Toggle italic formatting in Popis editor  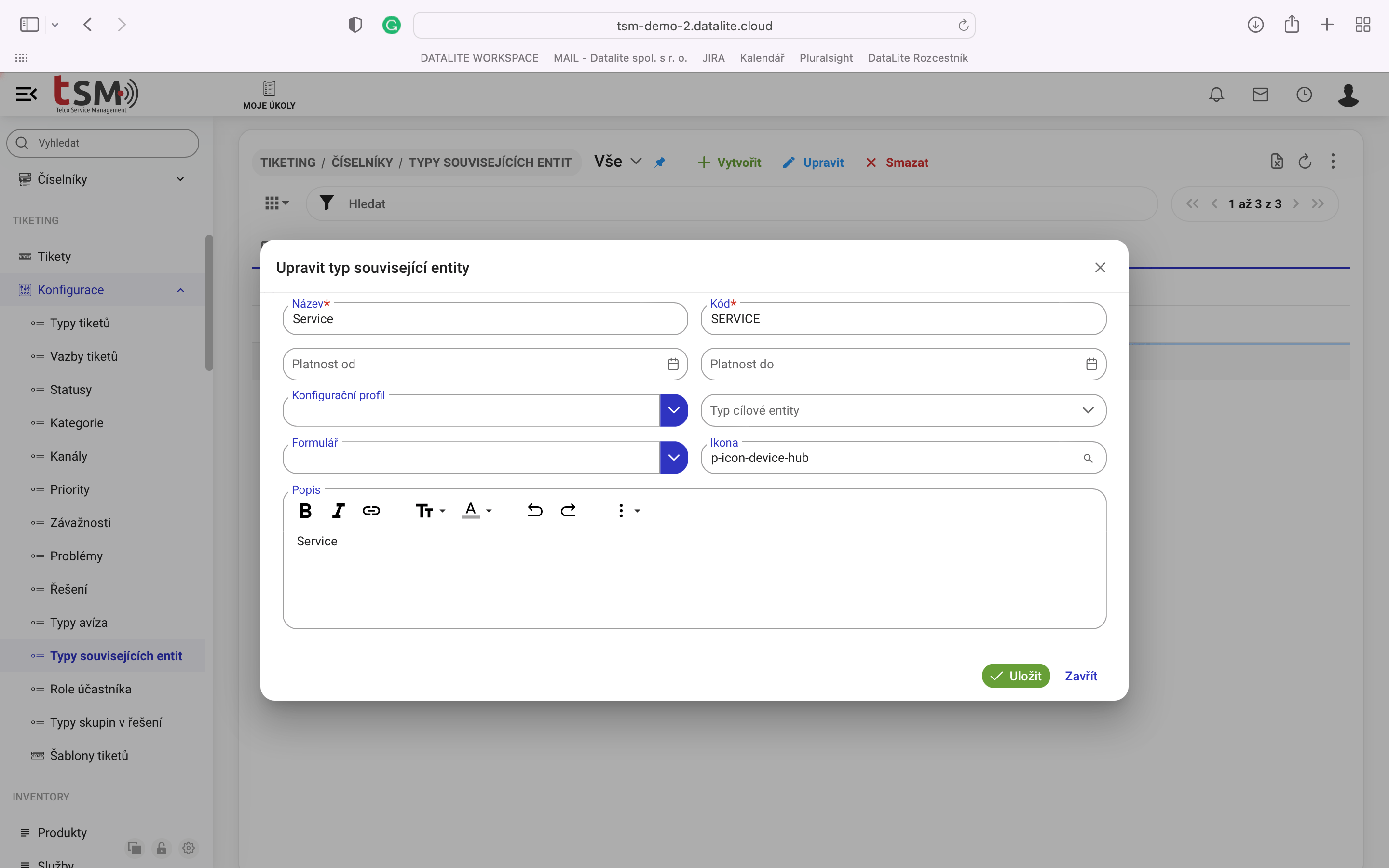pyautogui.click(x=338, y=510)
